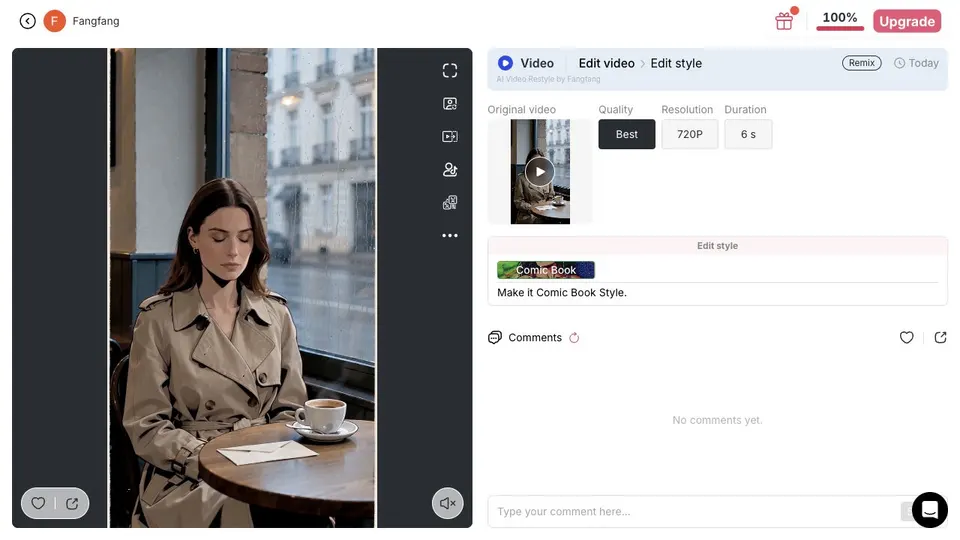Select 6 s duration option
This screenshot has height=540, width=960.
tap(748, 134)
